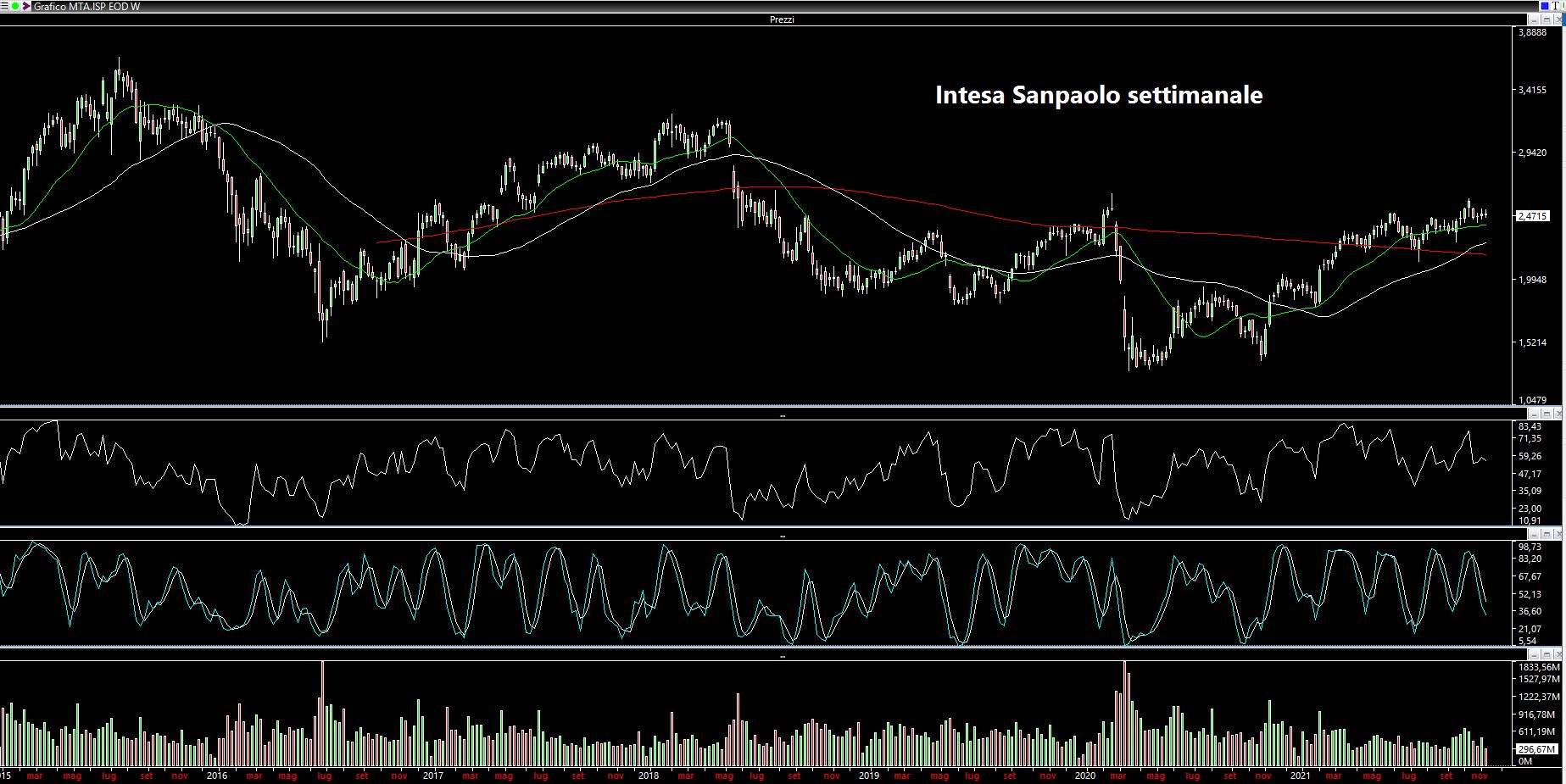Image resolution: width=1566 pixels, height=784 pixels.
Task: Click the 98,73 stochastic axis value
Action: click(x=1530, y=547)
